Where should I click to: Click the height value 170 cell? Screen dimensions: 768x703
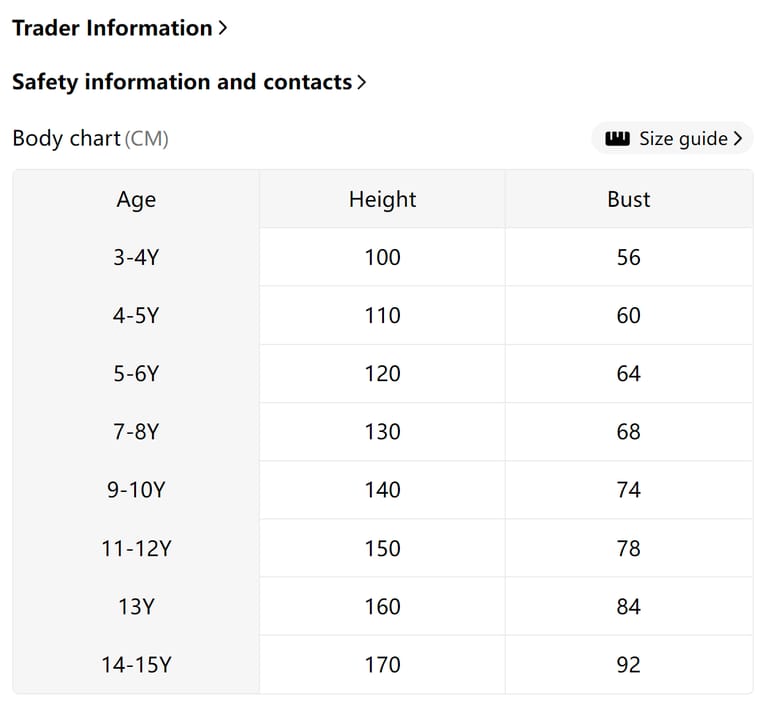coord(382,664)
